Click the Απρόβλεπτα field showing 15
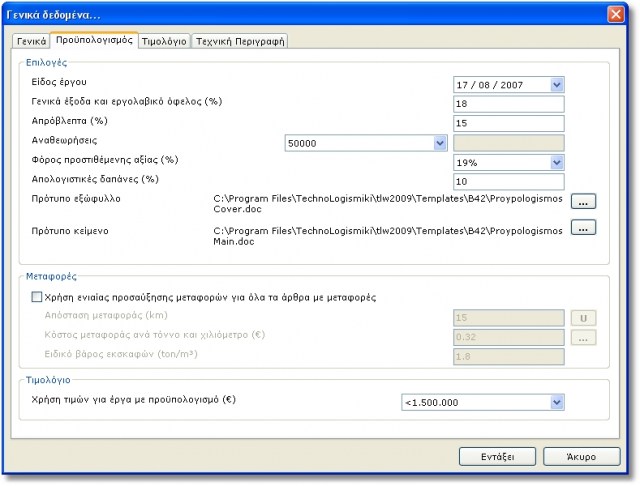The height and width of the screenshot is (486, 640). [x=509, y=123]
